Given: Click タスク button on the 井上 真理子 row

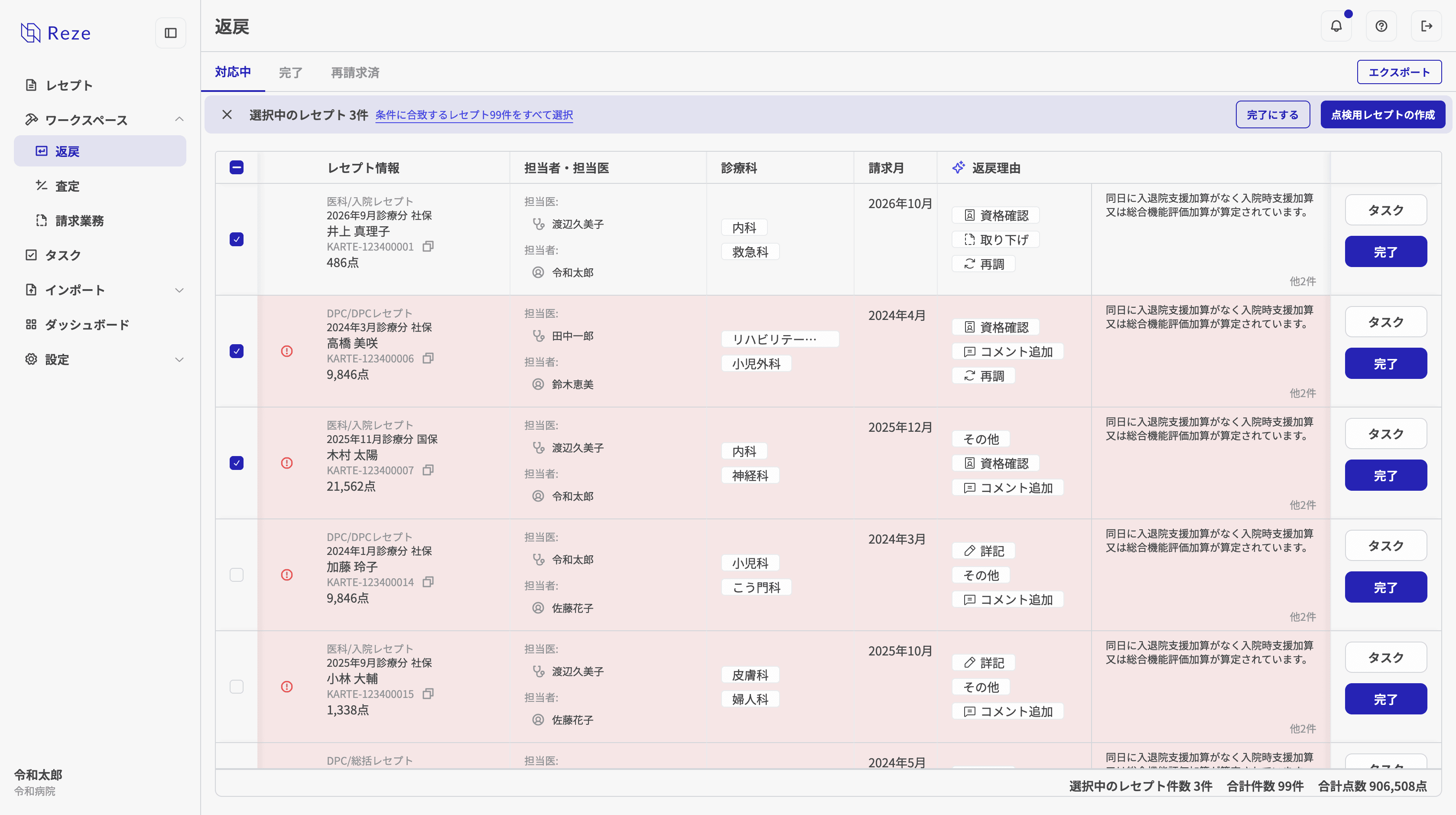Looking at the screenshot, I should click(x=1385, y=210).
